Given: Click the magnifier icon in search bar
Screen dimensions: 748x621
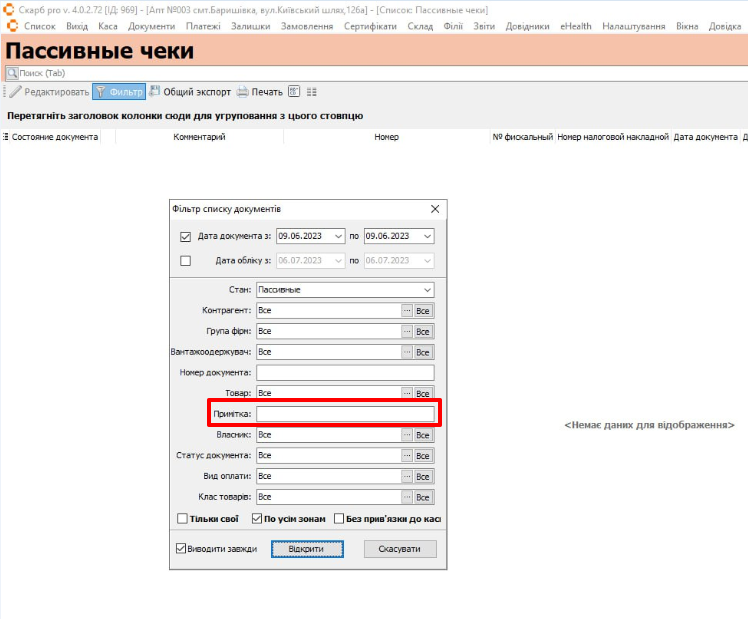Looking at the screenshot, I should click(12, 74).
